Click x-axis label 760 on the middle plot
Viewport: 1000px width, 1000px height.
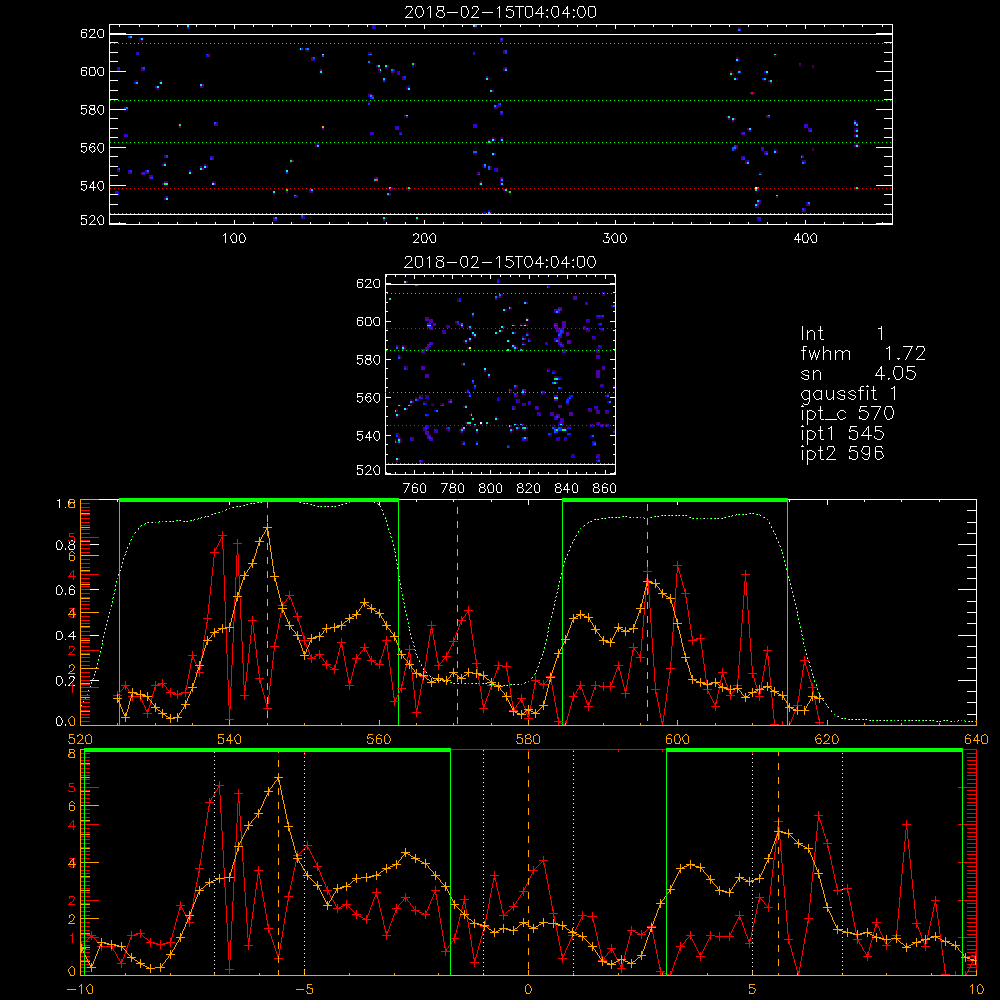(415, 489)
